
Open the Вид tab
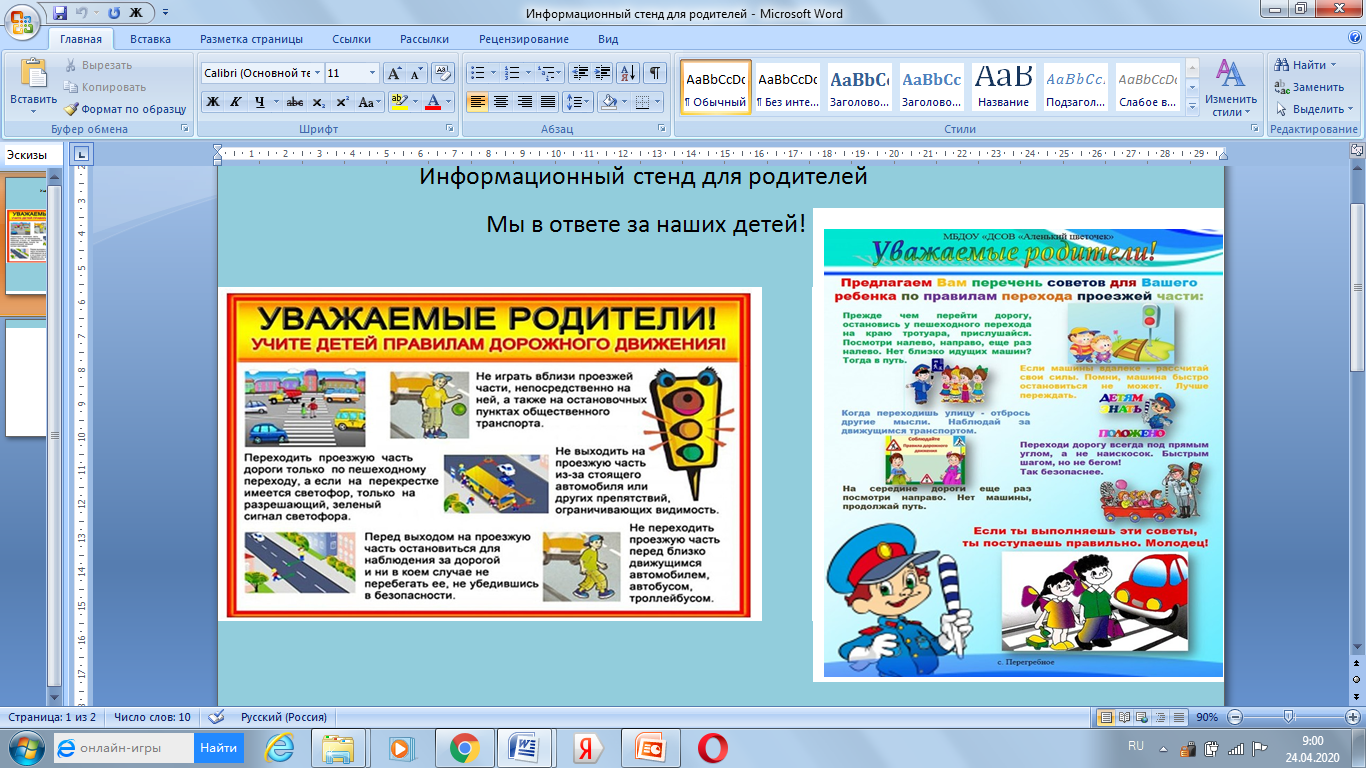click(x=608, y=39)
